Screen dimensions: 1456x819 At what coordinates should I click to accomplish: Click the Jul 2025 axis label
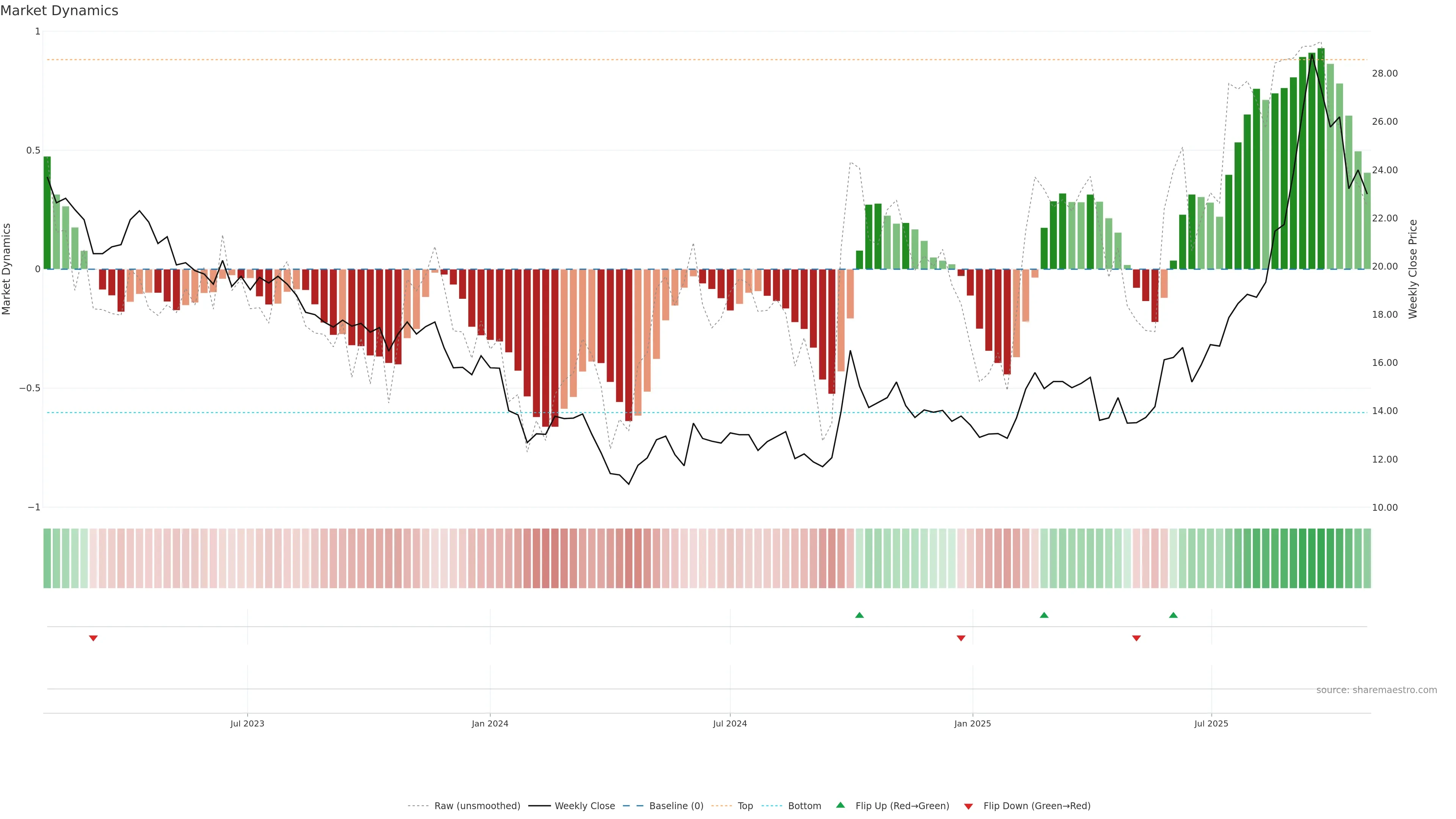[x=1211, y=723]
